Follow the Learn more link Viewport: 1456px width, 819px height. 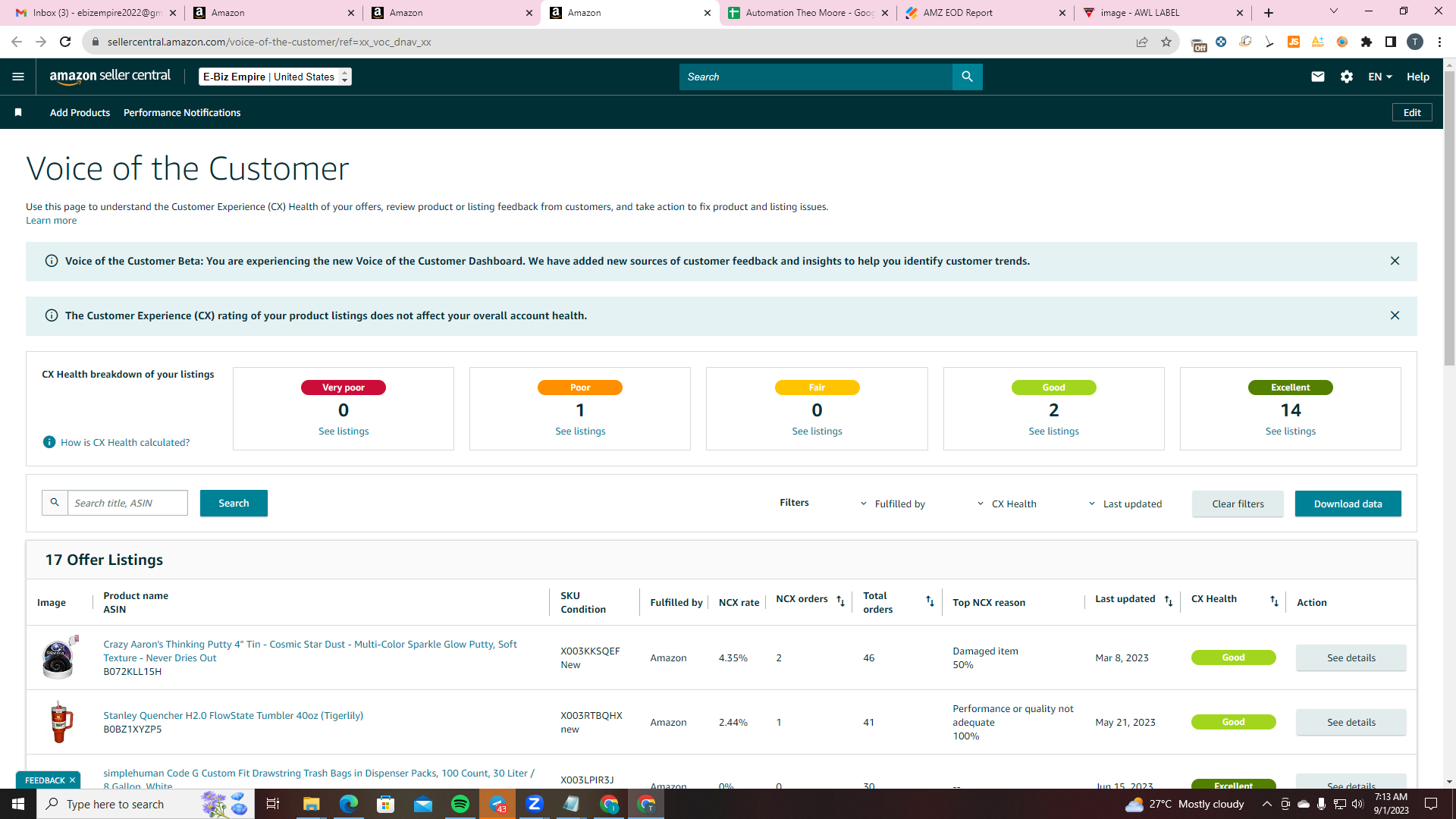[51, 221]
